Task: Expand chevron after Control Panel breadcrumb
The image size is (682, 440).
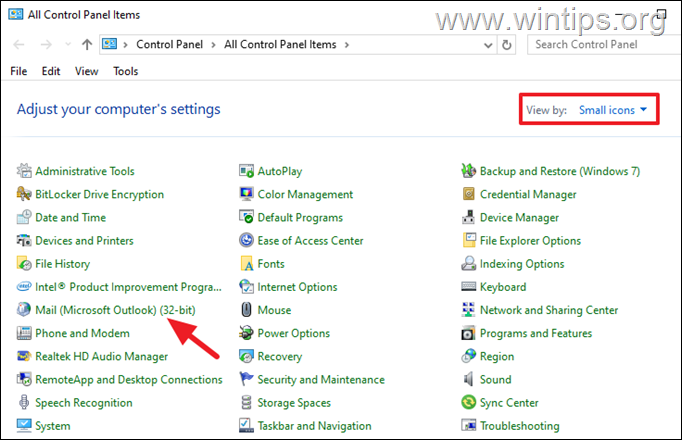Action: [213, 45]
